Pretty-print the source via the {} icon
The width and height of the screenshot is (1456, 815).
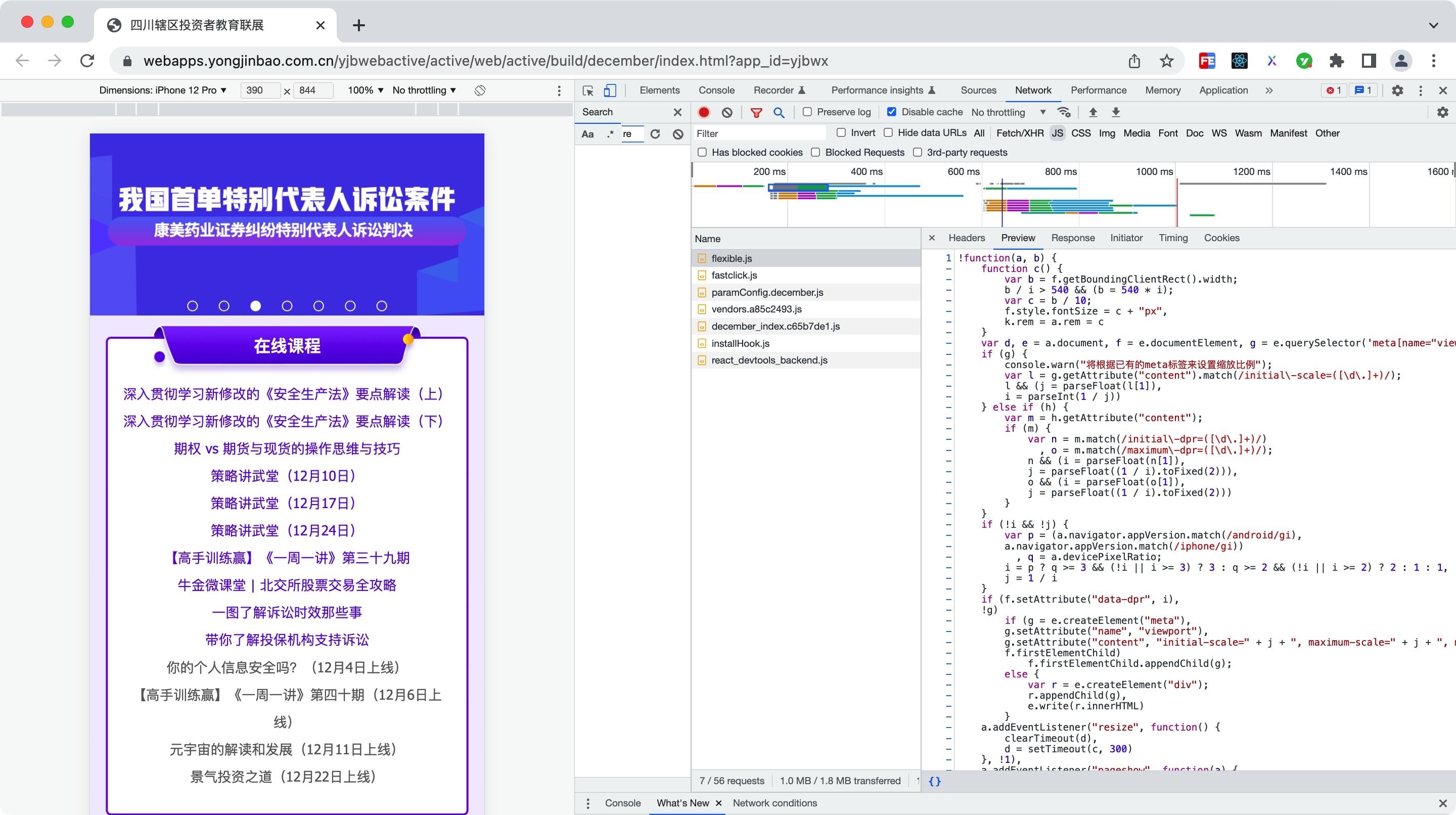pyautogui.click(x=935, y=781)
